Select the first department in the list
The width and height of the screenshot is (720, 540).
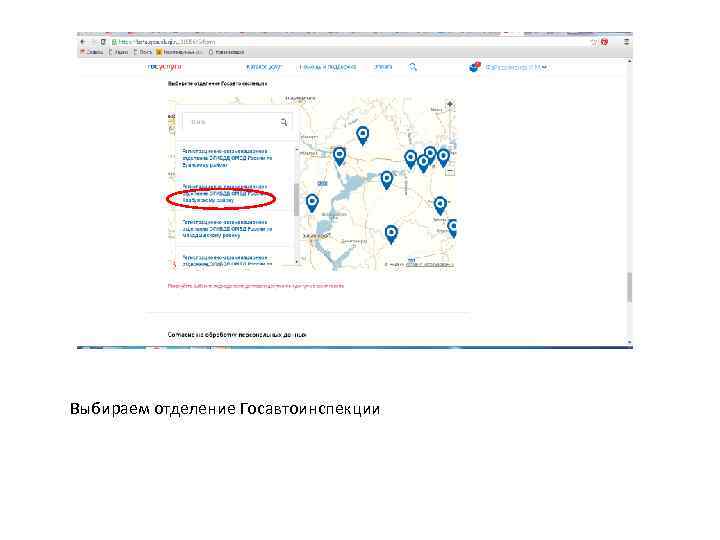(227, 158)
